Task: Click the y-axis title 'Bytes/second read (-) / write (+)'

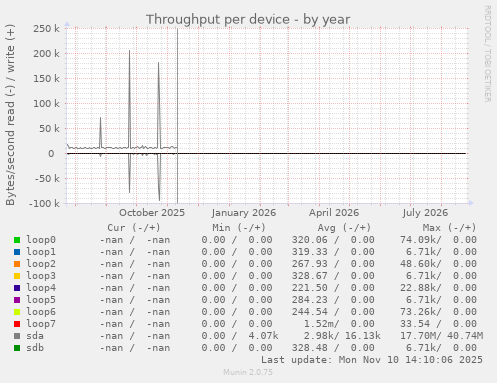Action: point(10,115)
